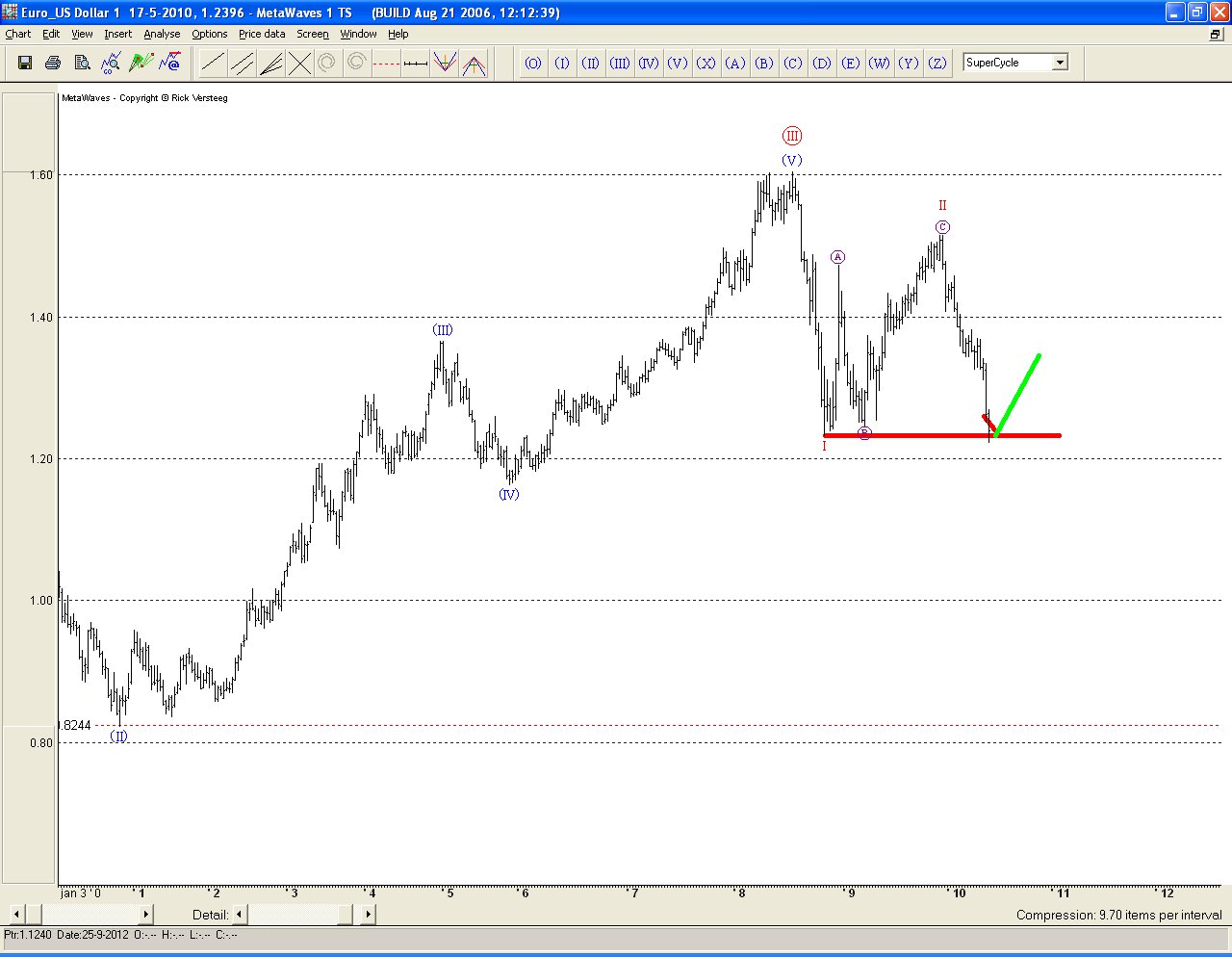Select the single trend line drawing tool

pos(213,64)
